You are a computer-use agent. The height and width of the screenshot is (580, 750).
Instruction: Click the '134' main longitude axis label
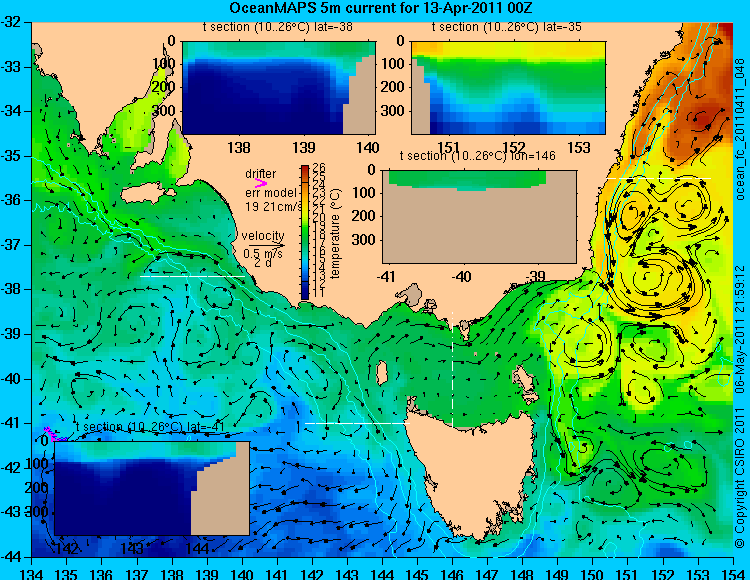click(32, 573)
